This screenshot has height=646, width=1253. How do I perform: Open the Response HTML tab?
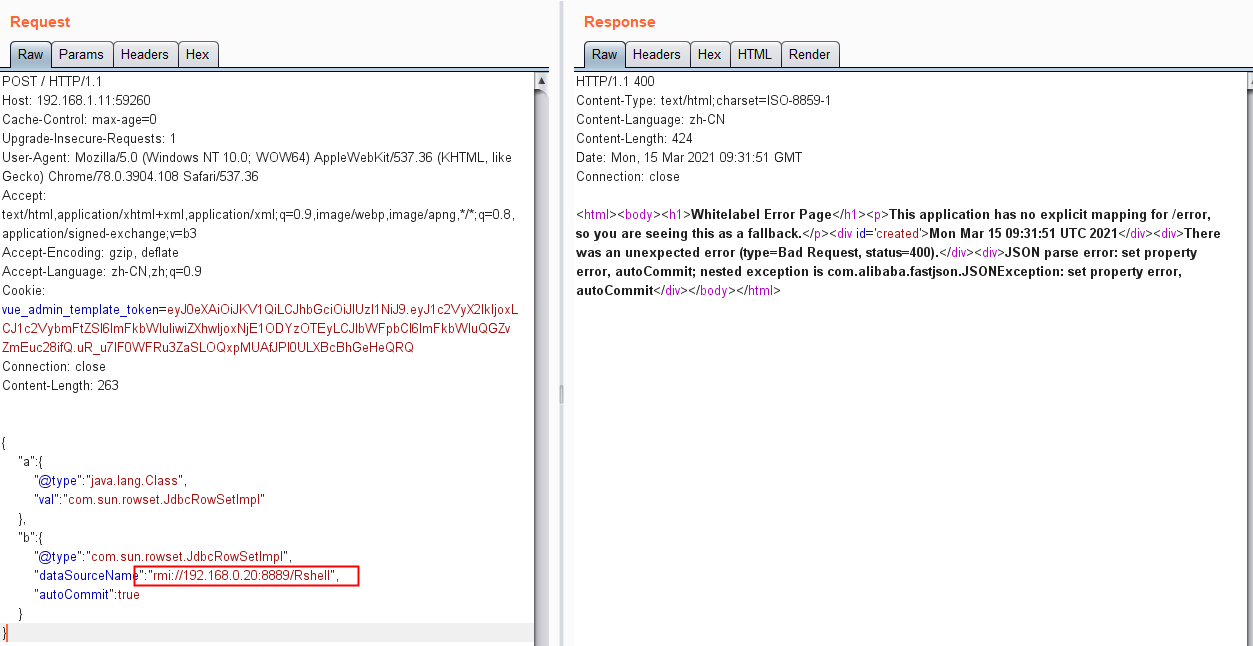pos(755,55)
